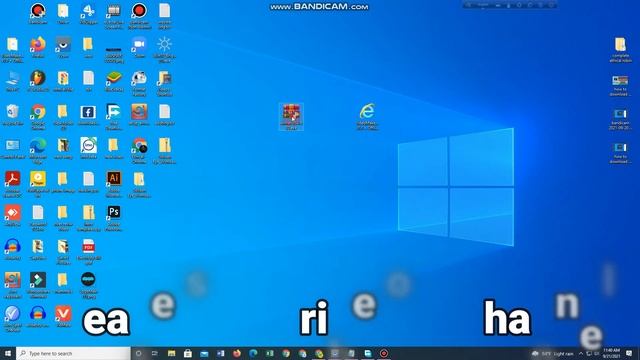Select the Internet Explorer style icon mid-desktop

point(367,117)
